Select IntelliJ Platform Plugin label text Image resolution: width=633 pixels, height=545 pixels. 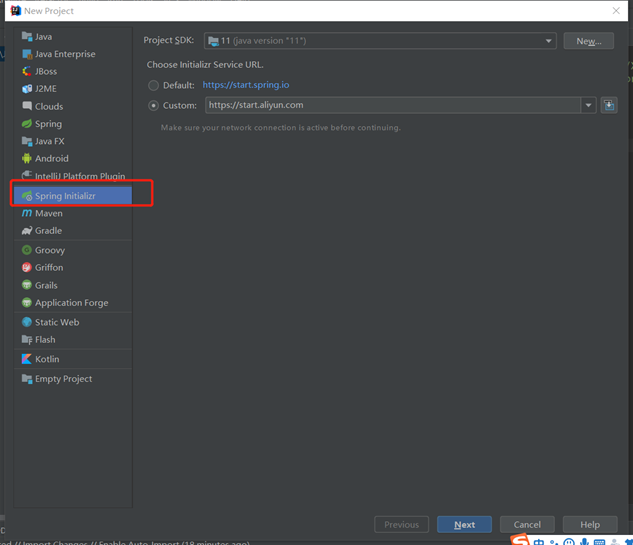[x=80, y=176]
